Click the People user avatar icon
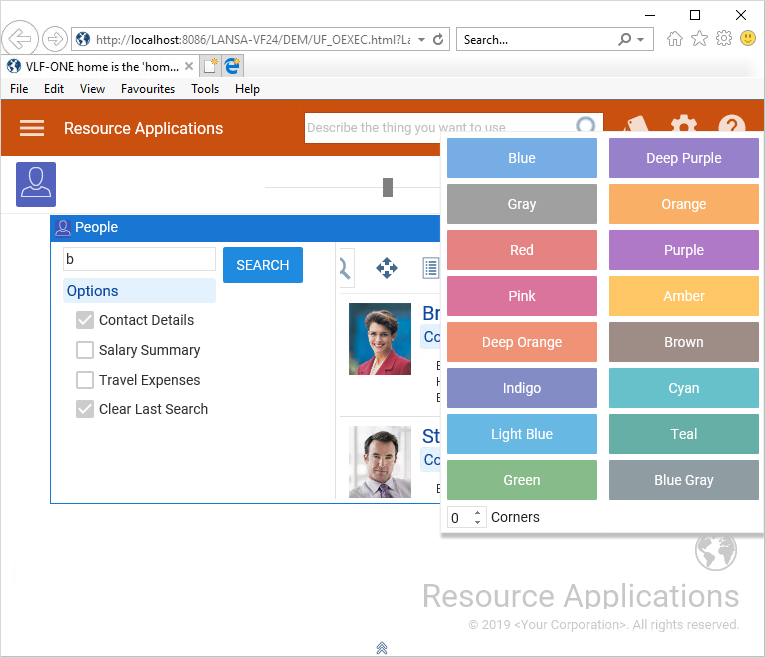Screen dimensions: 766x658 click(36, 184)
